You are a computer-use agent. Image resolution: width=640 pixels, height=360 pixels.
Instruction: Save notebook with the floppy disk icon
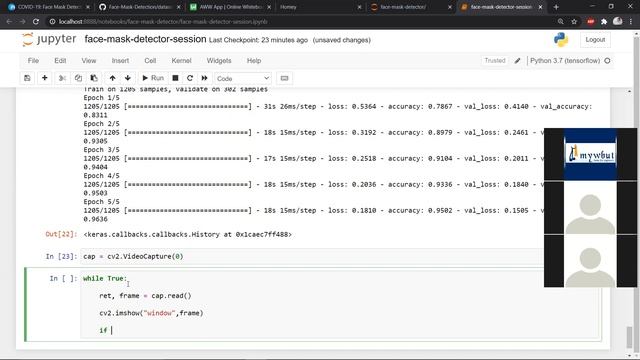[x=27, y=78]
